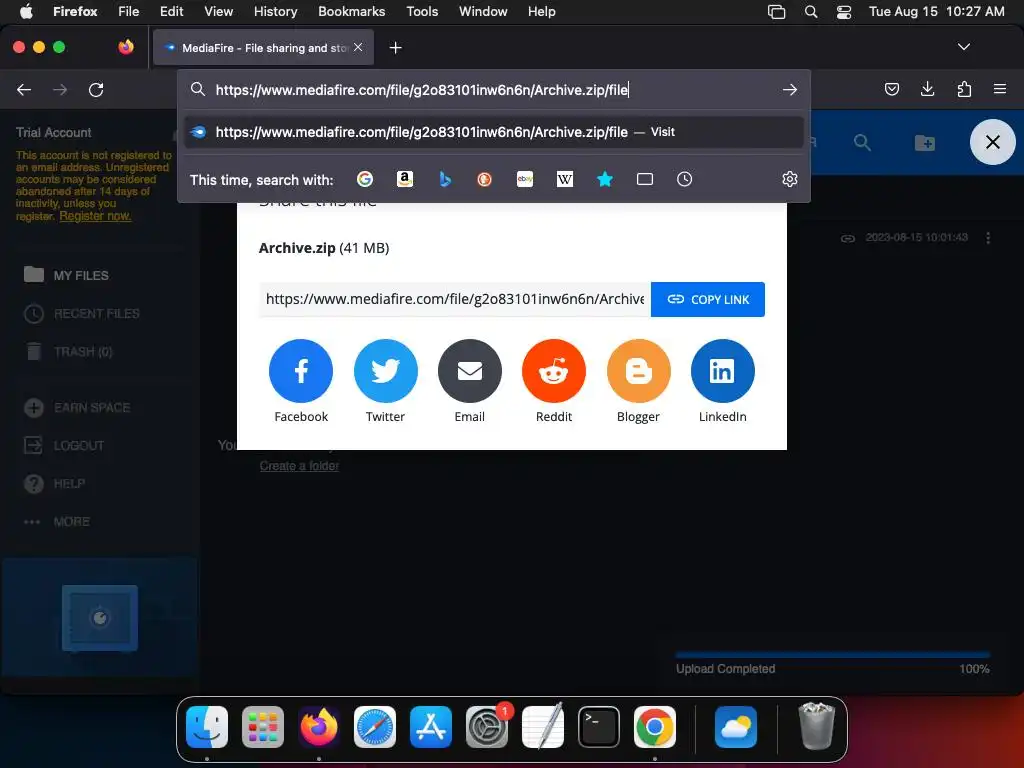Search history using the clock icon

[684, 179]
